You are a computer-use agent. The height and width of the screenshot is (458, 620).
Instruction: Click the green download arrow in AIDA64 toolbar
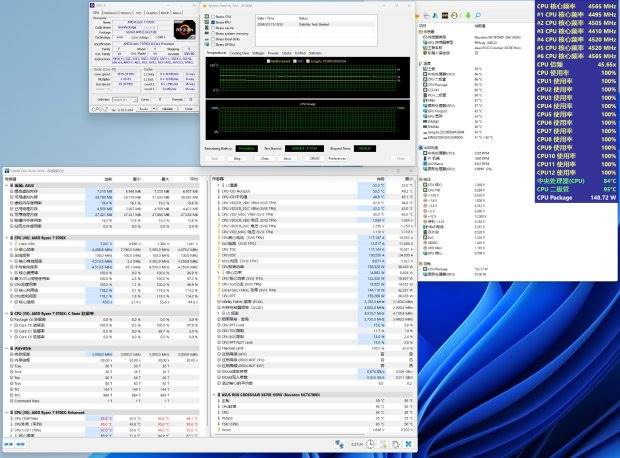[468, 15]
